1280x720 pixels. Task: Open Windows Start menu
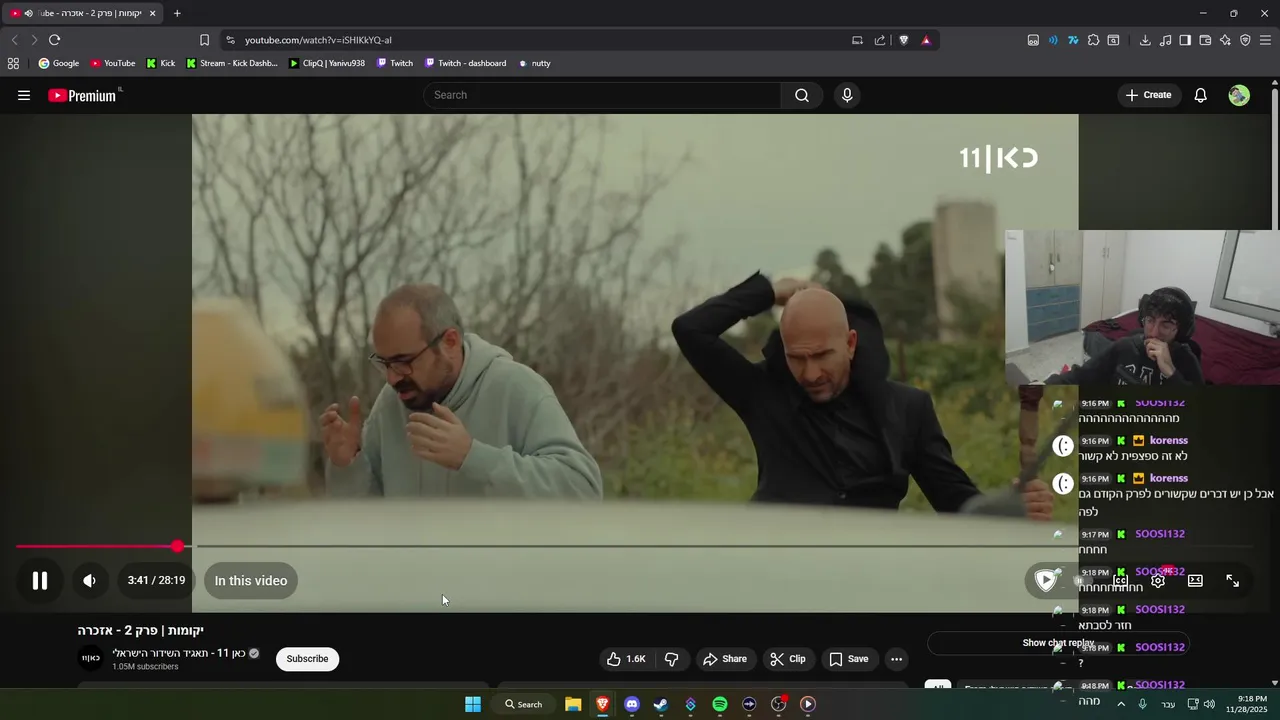coord(473,704)
